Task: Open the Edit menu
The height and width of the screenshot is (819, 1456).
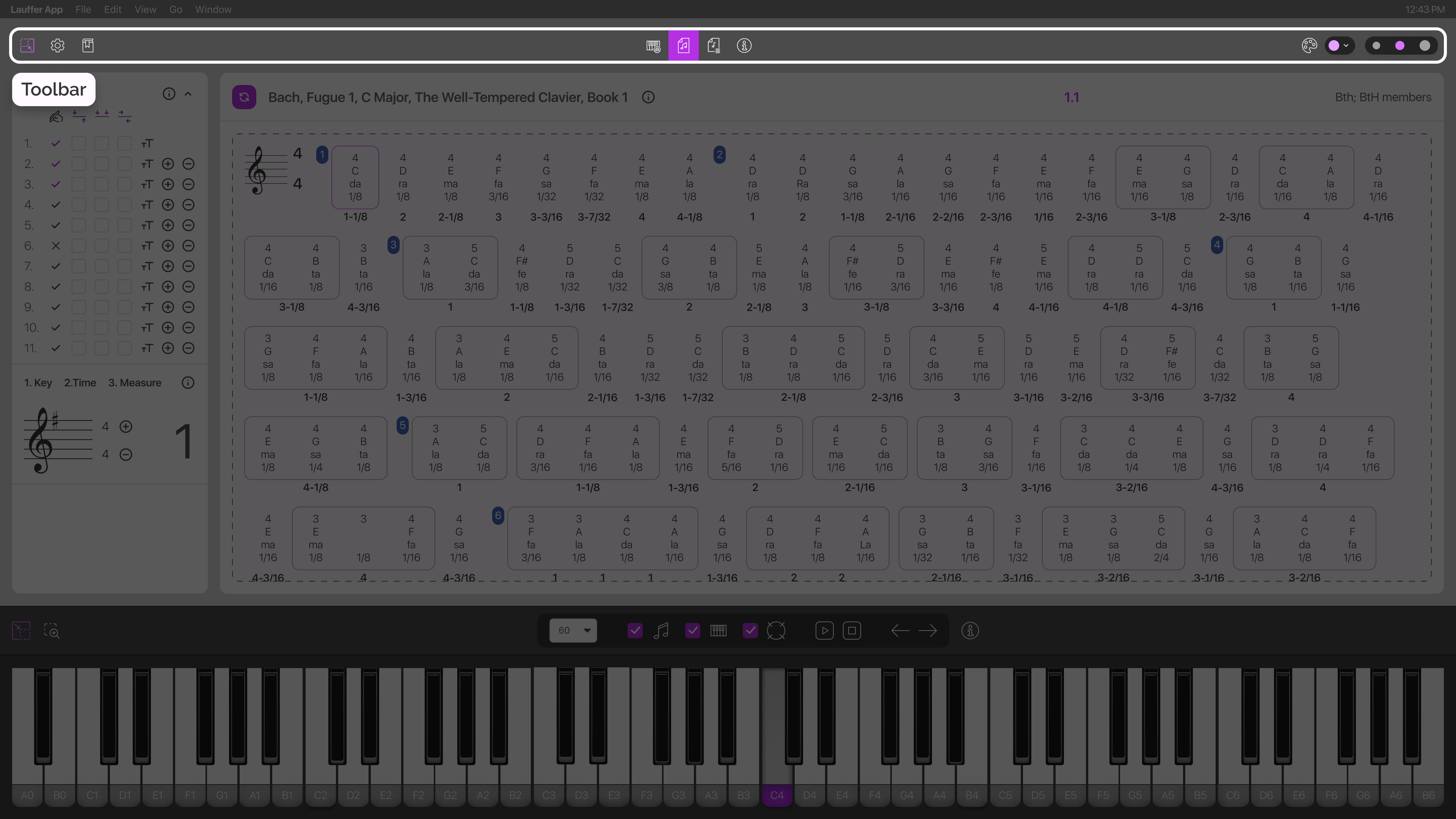Action: click(113, 9)
